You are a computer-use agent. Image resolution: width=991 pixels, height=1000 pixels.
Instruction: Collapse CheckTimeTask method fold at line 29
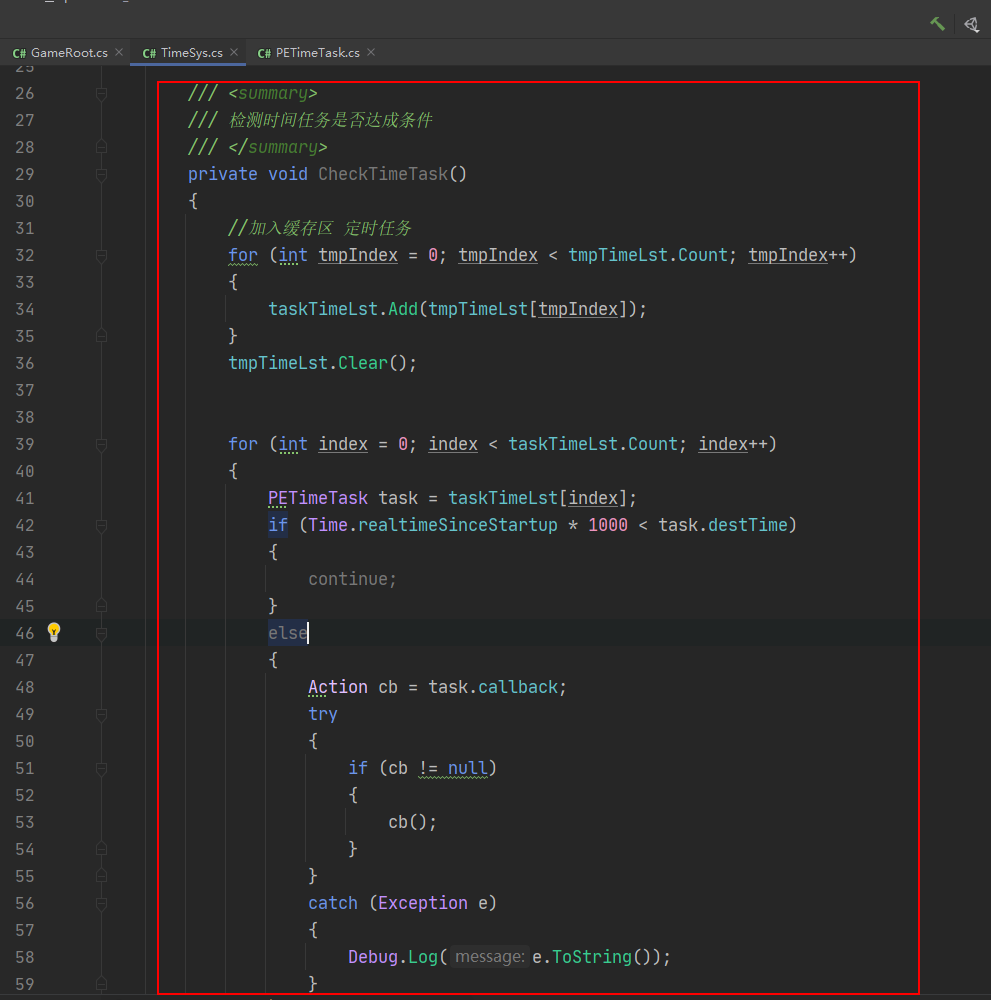coord(101,174)
